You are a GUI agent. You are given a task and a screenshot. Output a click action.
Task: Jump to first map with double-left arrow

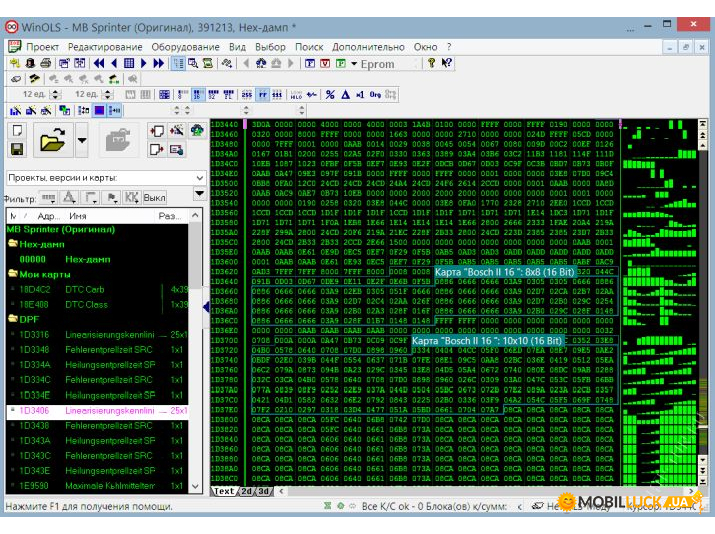click(x=98, y=63)
